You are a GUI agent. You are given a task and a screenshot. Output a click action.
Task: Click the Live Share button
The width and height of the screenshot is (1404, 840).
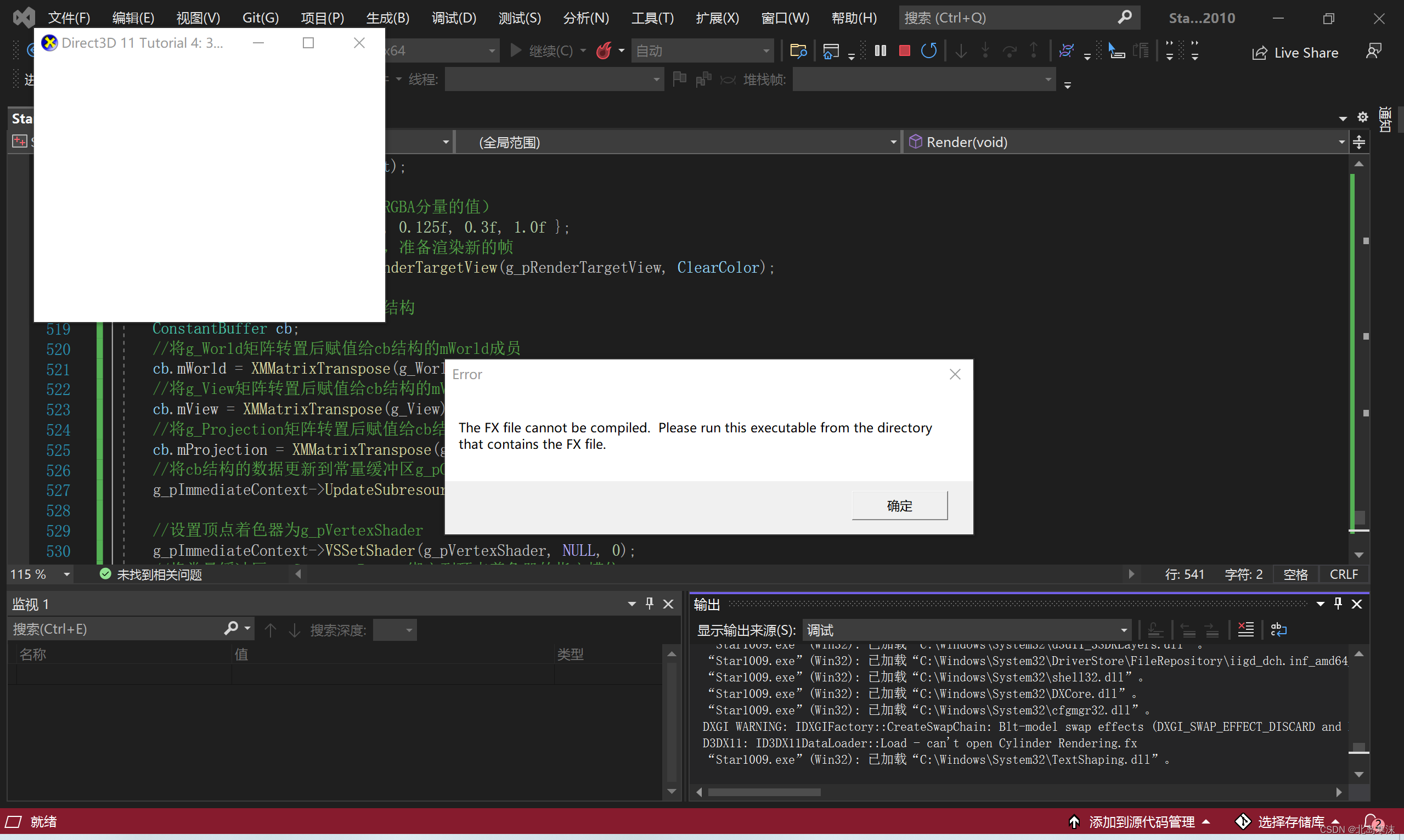coord(1295,53)
